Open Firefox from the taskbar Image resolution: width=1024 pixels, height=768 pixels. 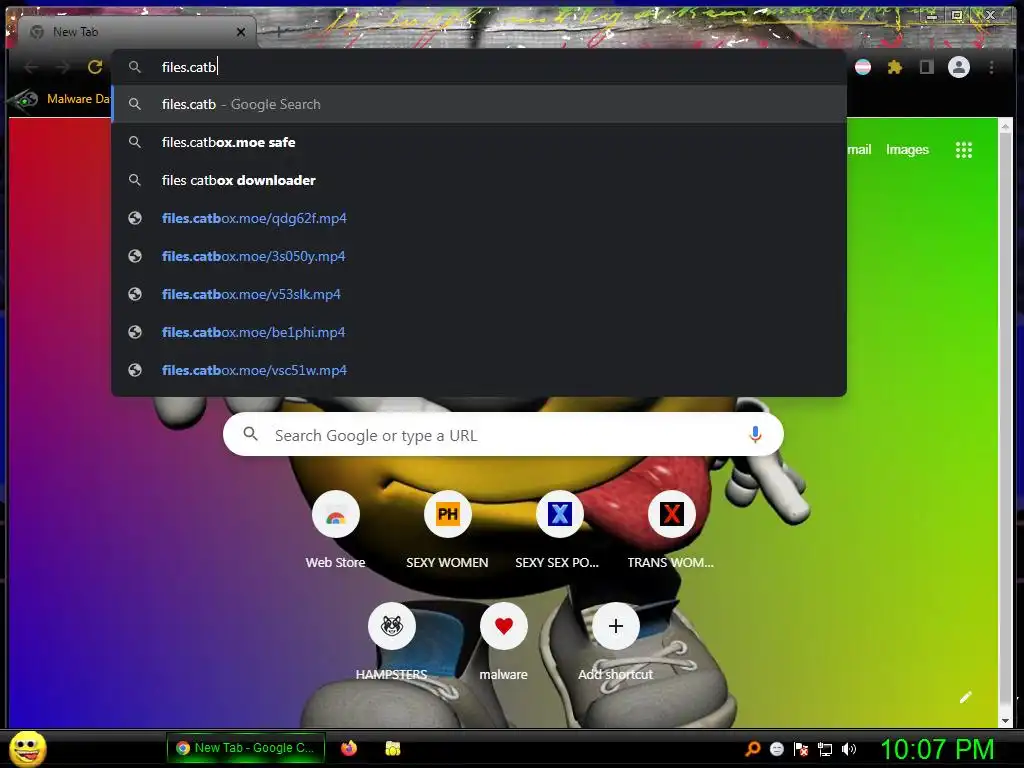[x=349, y=748]
